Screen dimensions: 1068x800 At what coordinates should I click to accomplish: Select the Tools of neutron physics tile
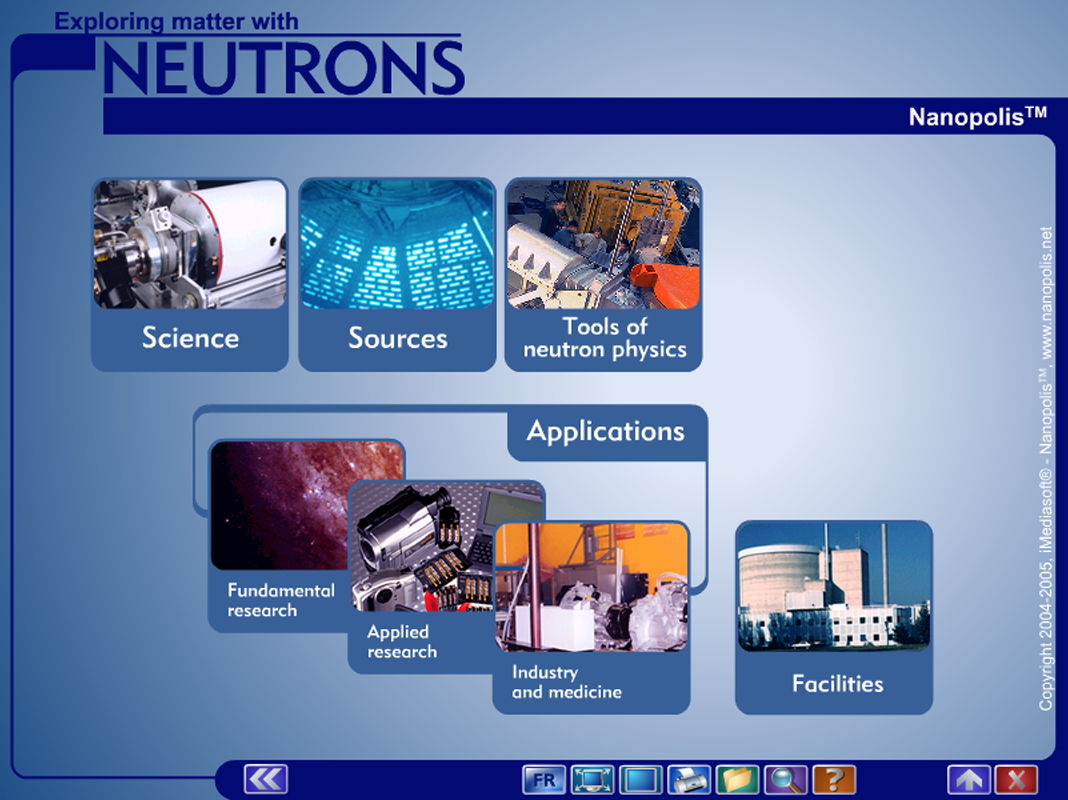tap(604, 275)
